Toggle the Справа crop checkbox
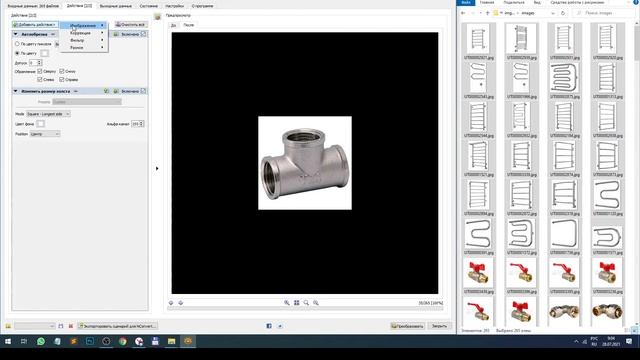The image size is (640, 360). [x=62, y=80]
